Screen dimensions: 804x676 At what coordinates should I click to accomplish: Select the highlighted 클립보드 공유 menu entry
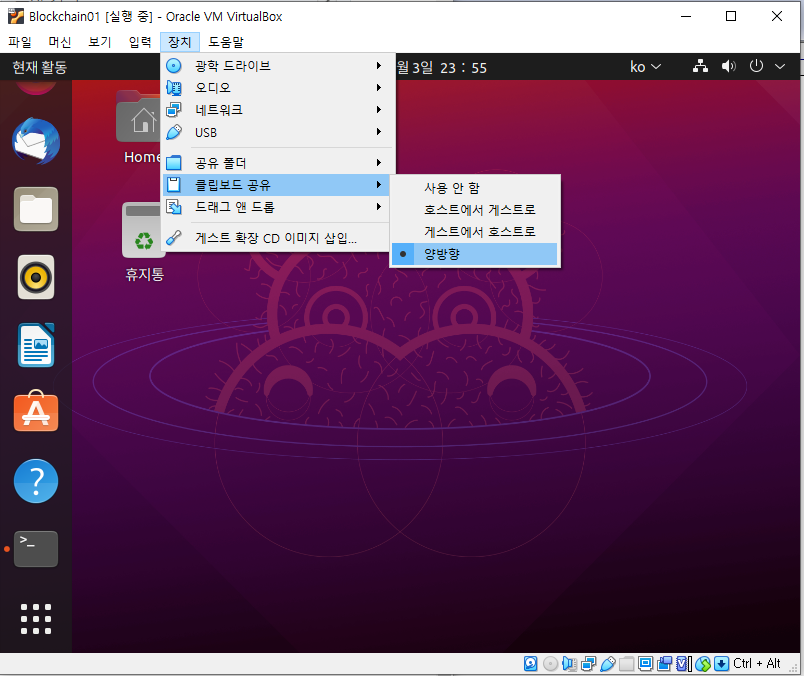(278, 185)
